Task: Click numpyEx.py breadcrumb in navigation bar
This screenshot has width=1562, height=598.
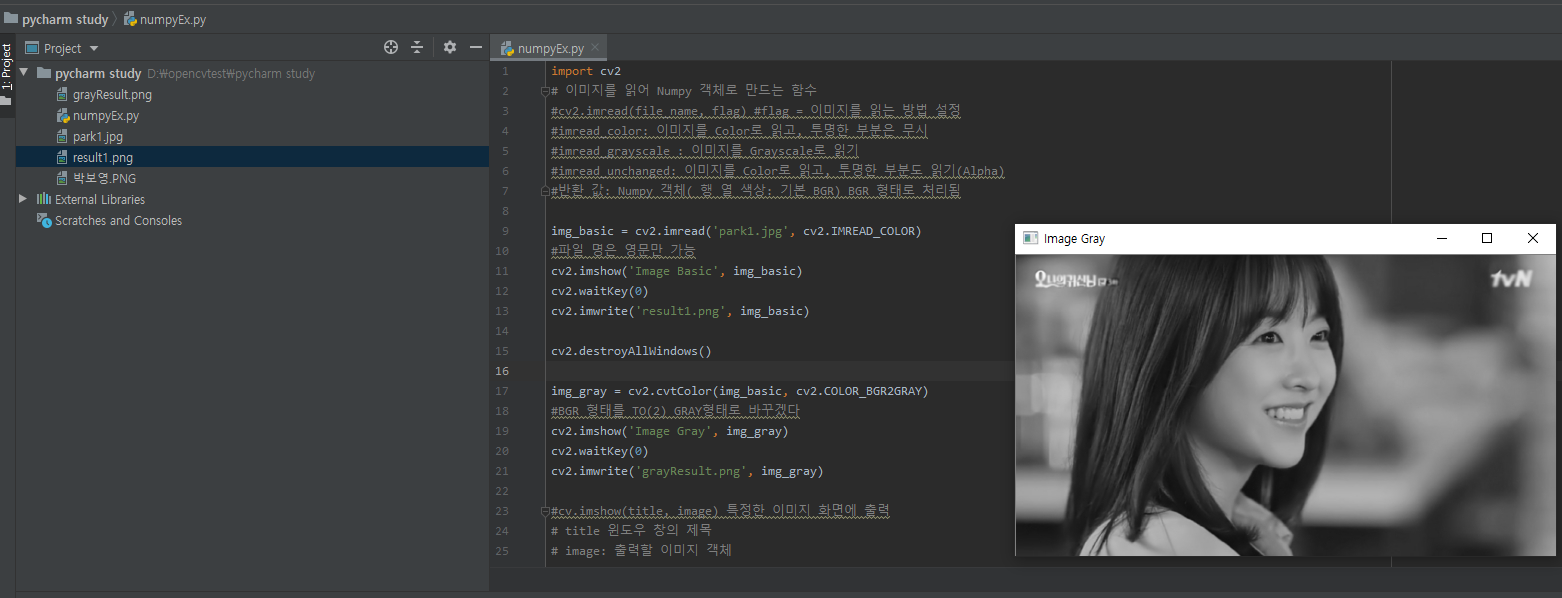Action: tap(173, 19)
